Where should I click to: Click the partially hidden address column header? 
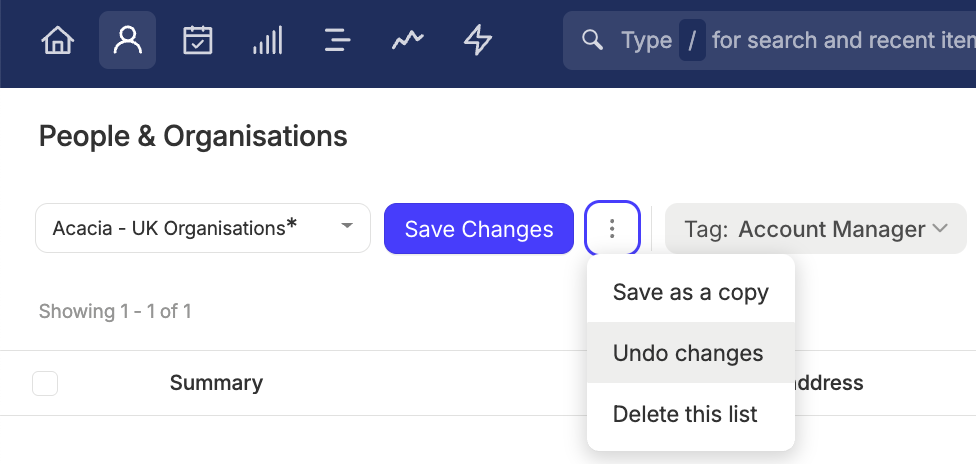pos(825,382)
